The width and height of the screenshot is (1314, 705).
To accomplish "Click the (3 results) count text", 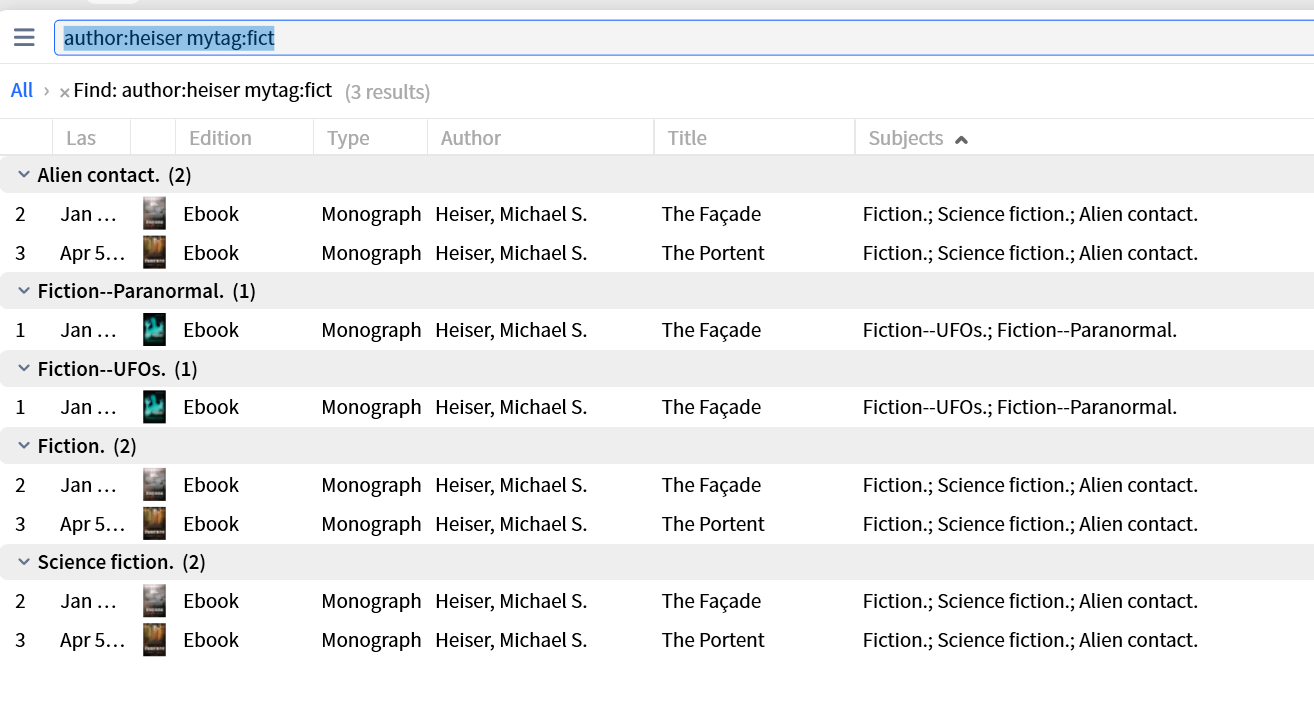I will point(387,92).
